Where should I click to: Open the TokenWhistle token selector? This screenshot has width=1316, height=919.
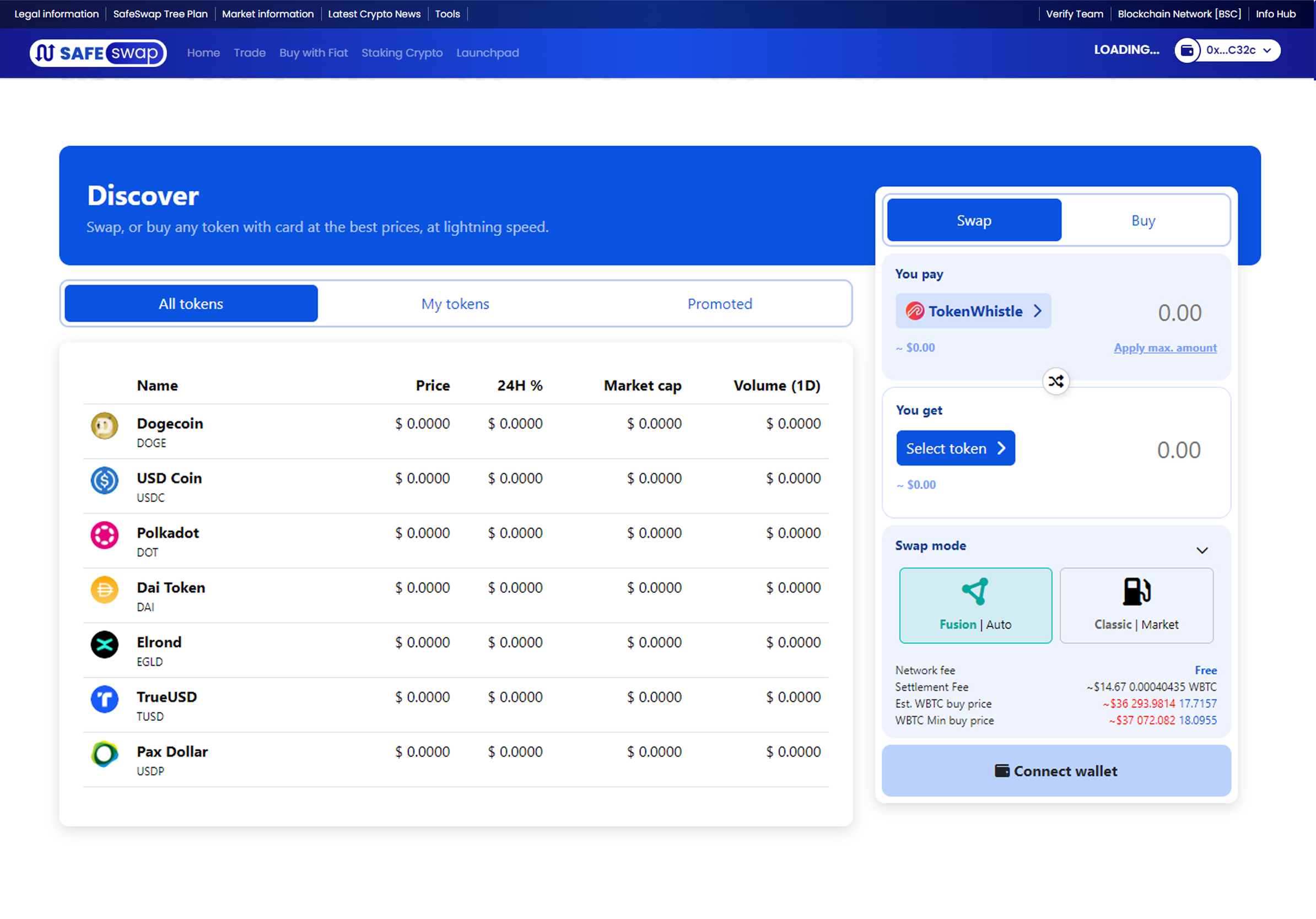[x=973, y=311]
